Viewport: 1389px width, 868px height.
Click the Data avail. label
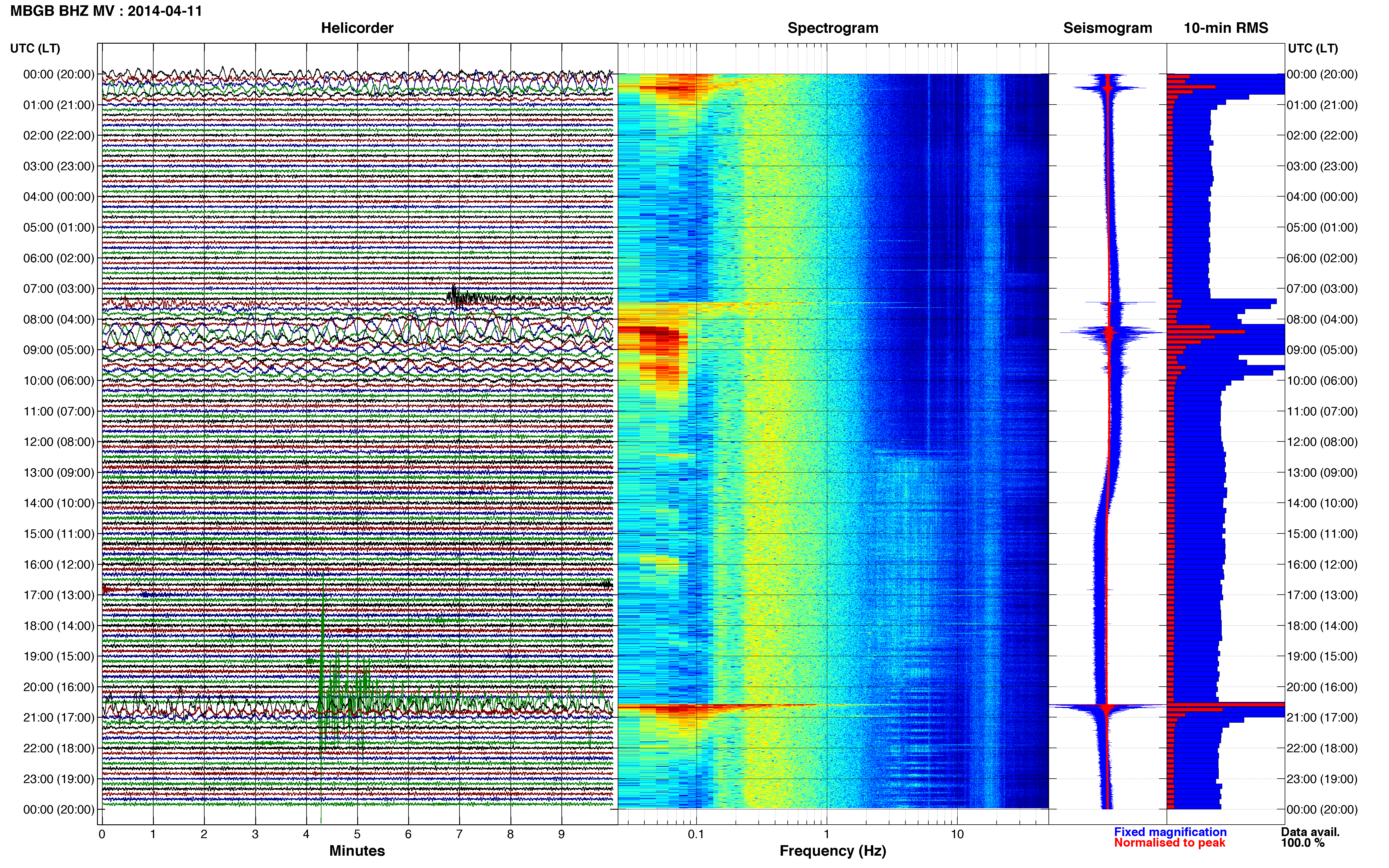1310,832
